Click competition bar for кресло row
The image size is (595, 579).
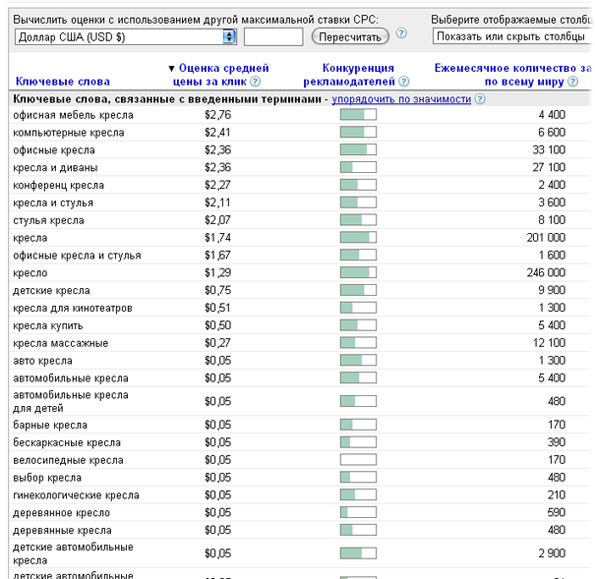pos(358,272)
